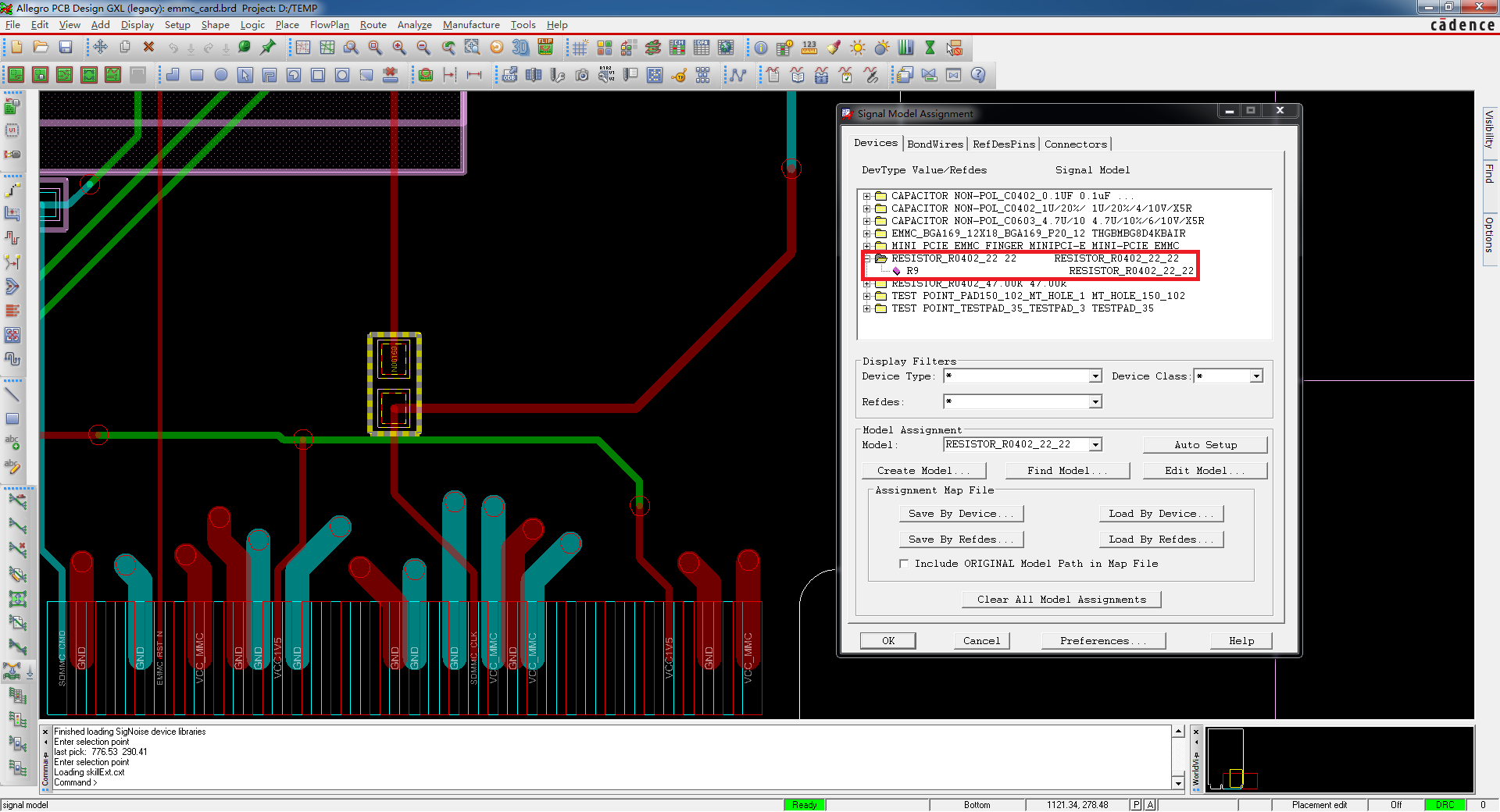Viewport: 1500px width, 812px height.
Task: Open the 3D viewer icon
Action: click(x=520, y=48)
